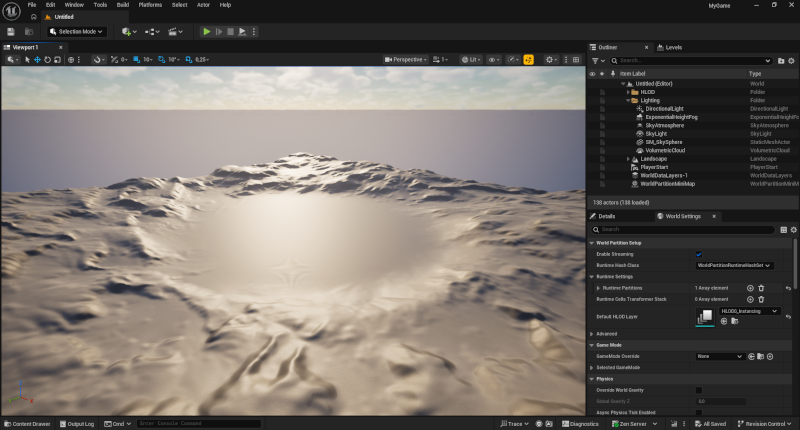Click the Save current level icon
This screenshot has height=430, width=800.
tap(11, 32)
